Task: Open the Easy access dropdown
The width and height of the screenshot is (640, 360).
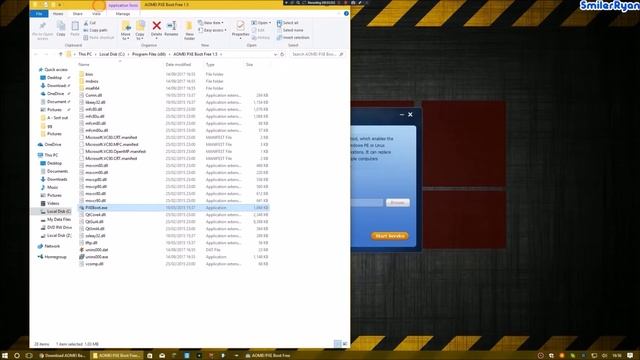Action: pyautogui.click(x=212, y=30)
